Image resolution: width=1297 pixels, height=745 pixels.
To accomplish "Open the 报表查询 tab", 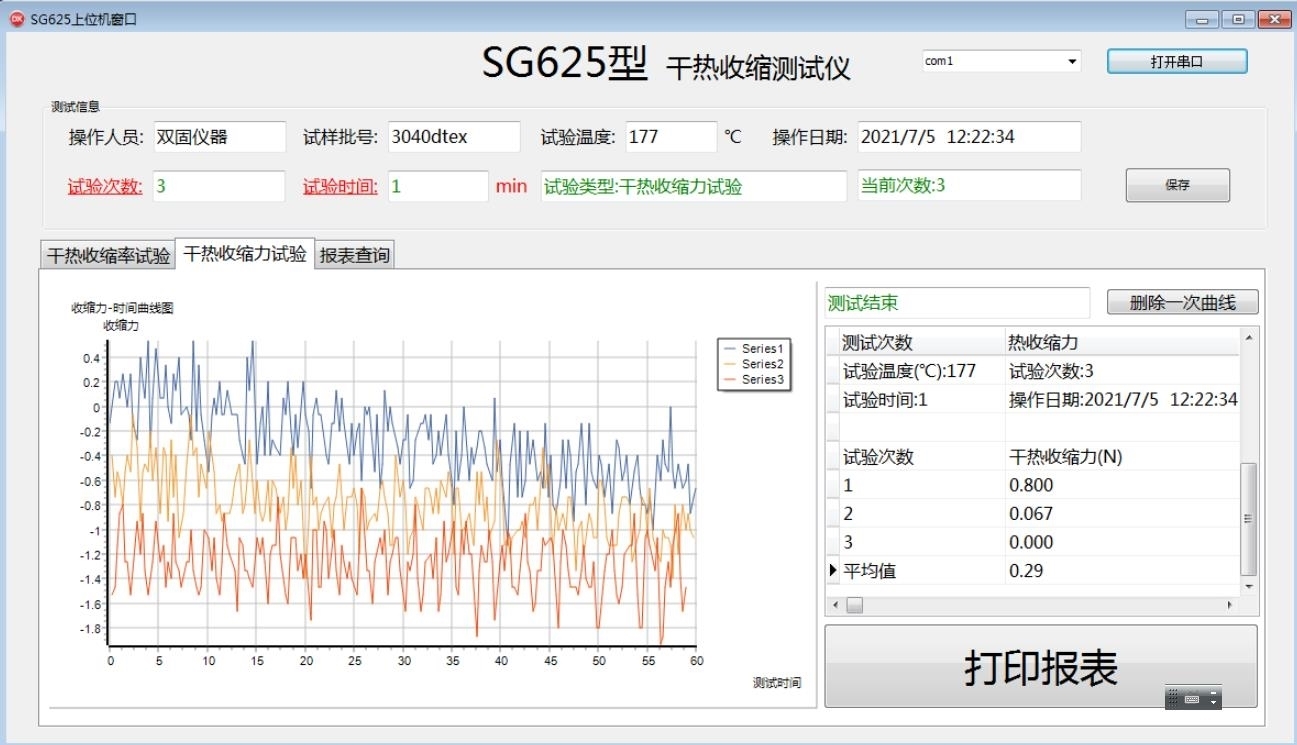I will pos(354,256).
